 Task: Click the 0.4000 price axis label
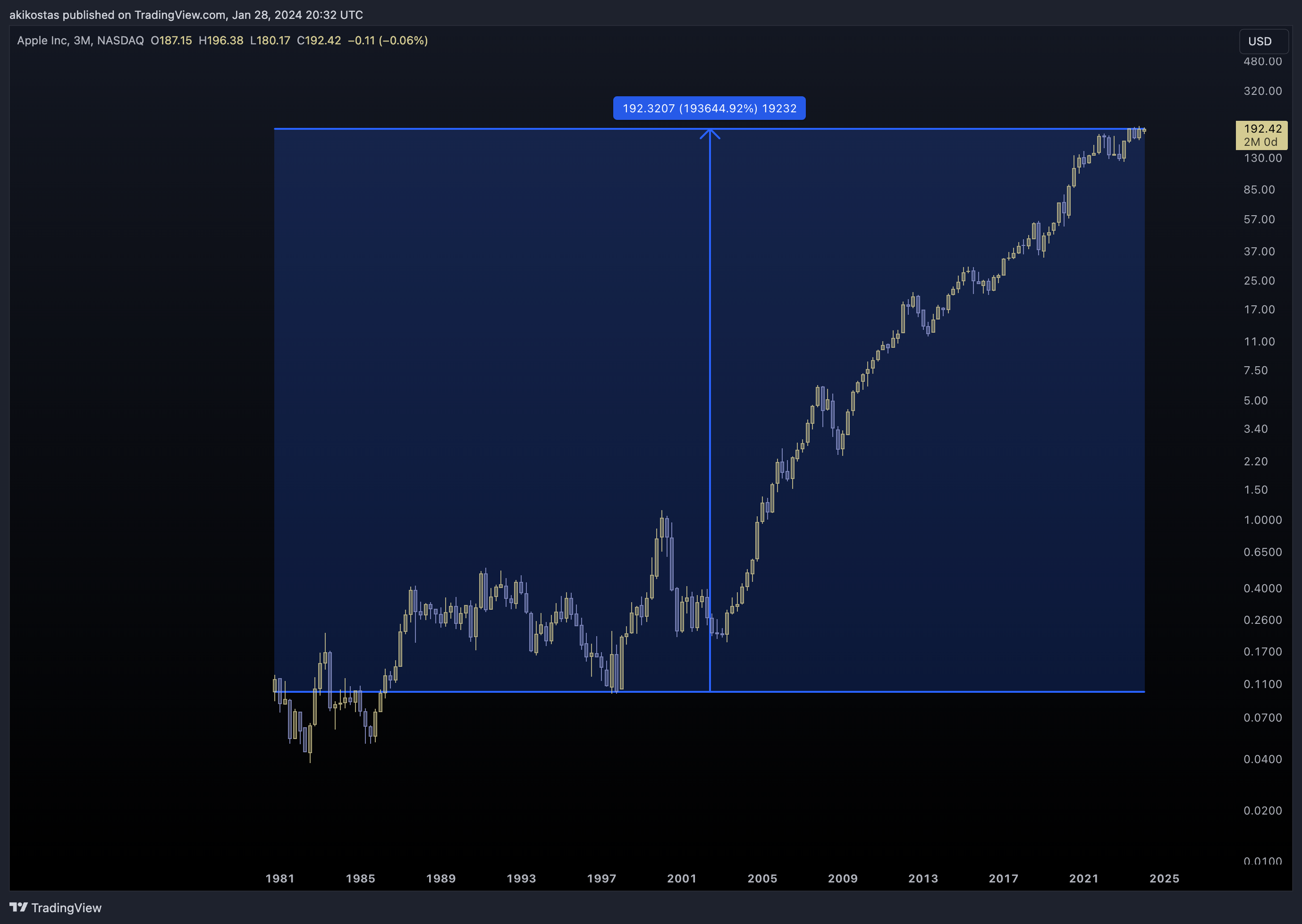point(1263,588)
